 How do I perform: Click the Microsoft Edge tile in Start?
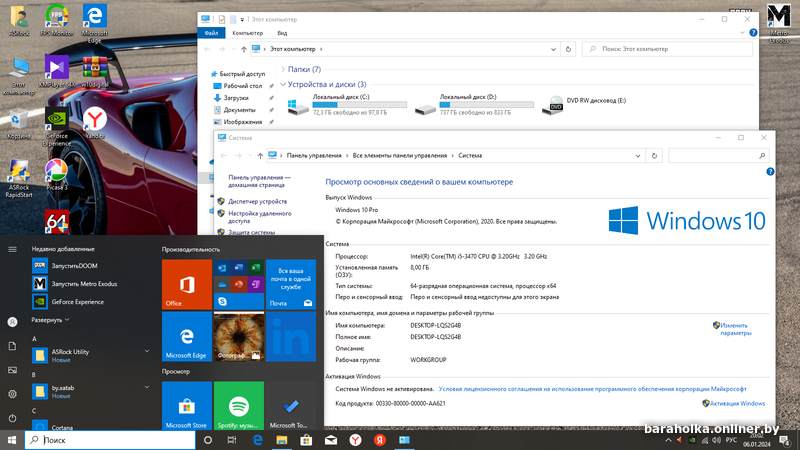pos(186,336)
